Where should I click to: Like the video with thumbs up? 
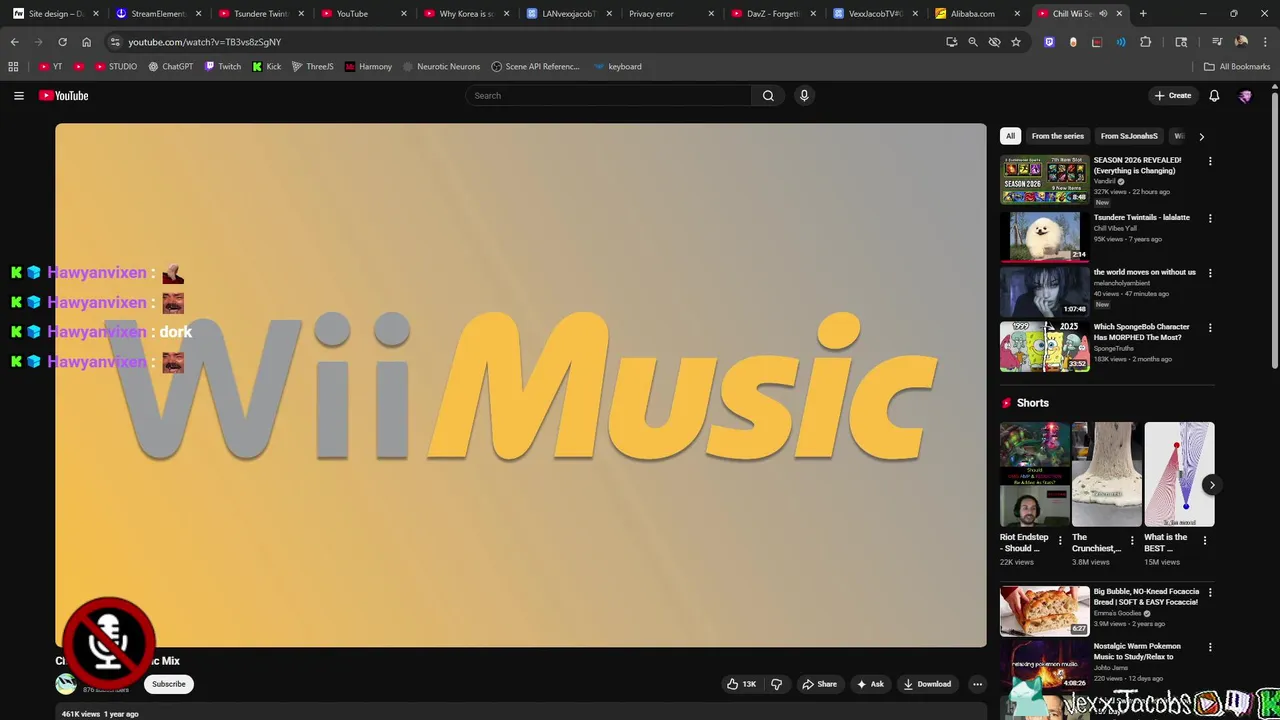(x=741, y=684)
